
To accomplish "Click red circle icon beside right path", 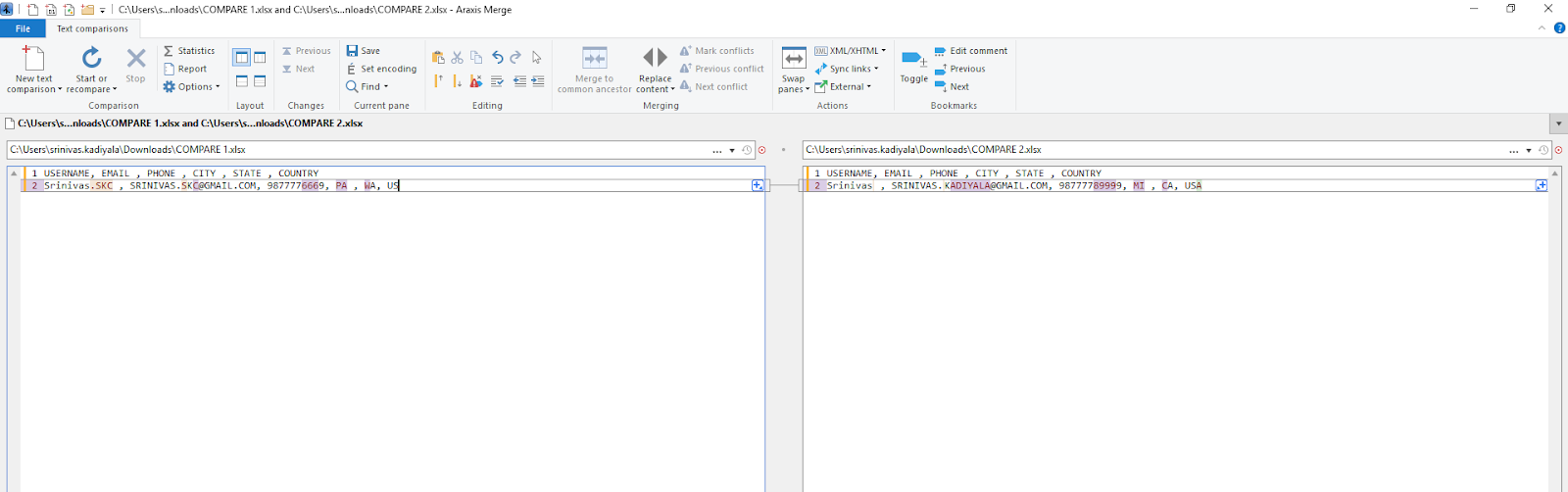I will 1559,150.
